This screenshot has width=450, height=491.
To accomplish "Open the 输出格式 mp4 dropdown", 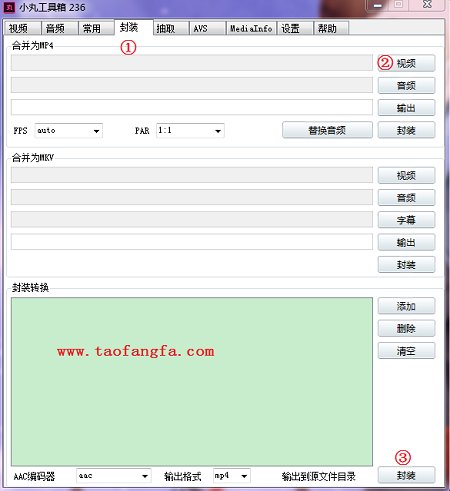I will click(x=232, y=476).
